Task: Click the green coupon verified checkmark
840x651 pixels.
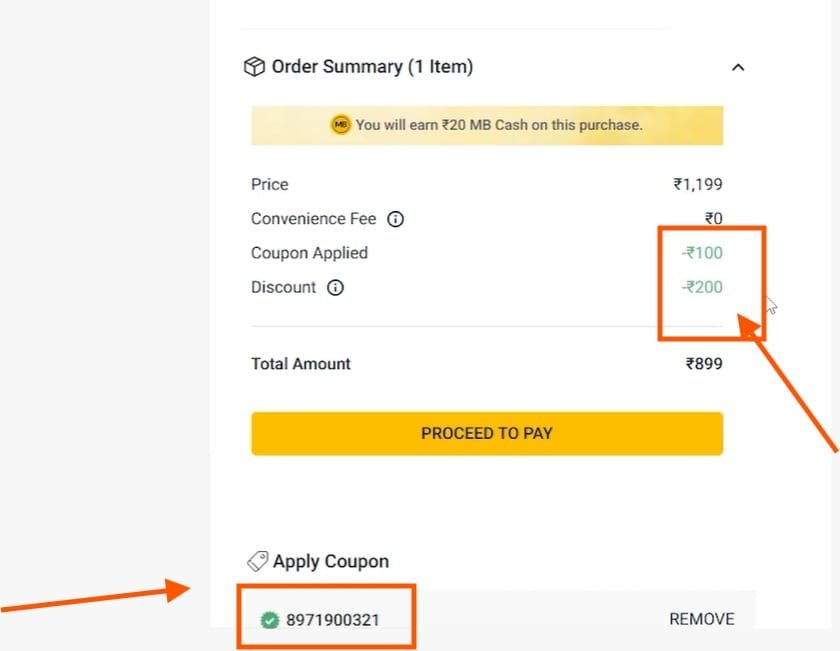Action: pos(269,620)
